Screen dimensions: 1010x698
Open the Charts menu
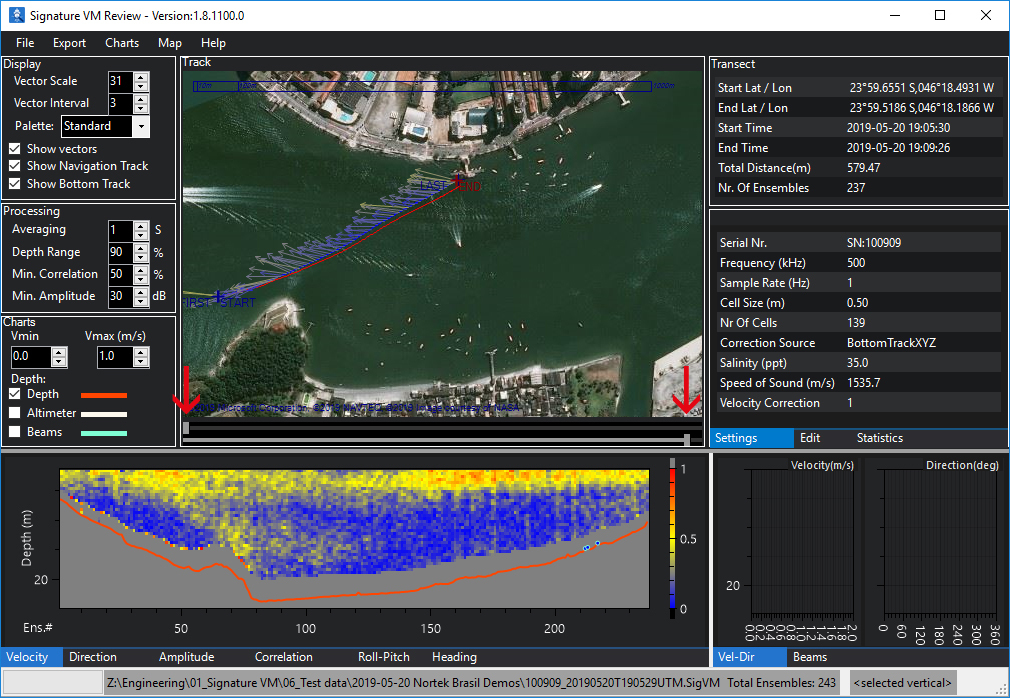tap(122, 43)
